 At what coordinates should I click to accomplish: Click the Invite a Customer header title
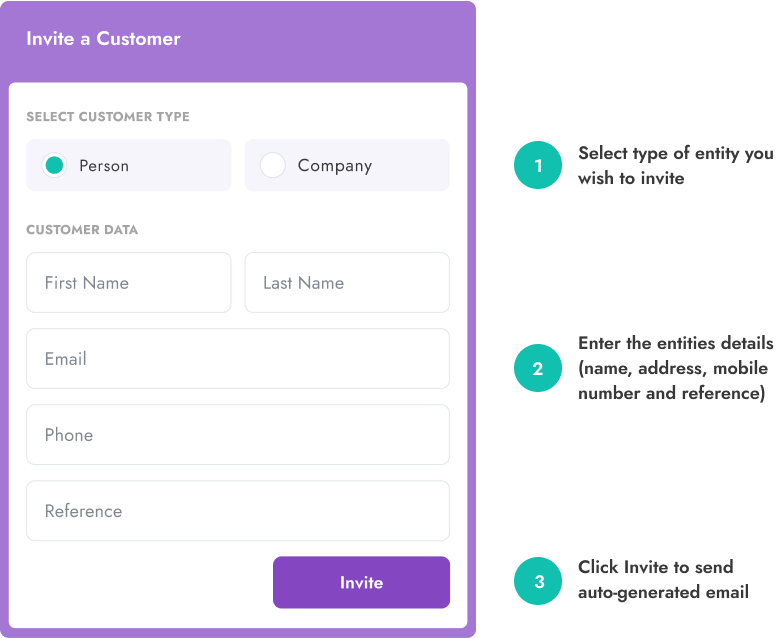(103, 39)
